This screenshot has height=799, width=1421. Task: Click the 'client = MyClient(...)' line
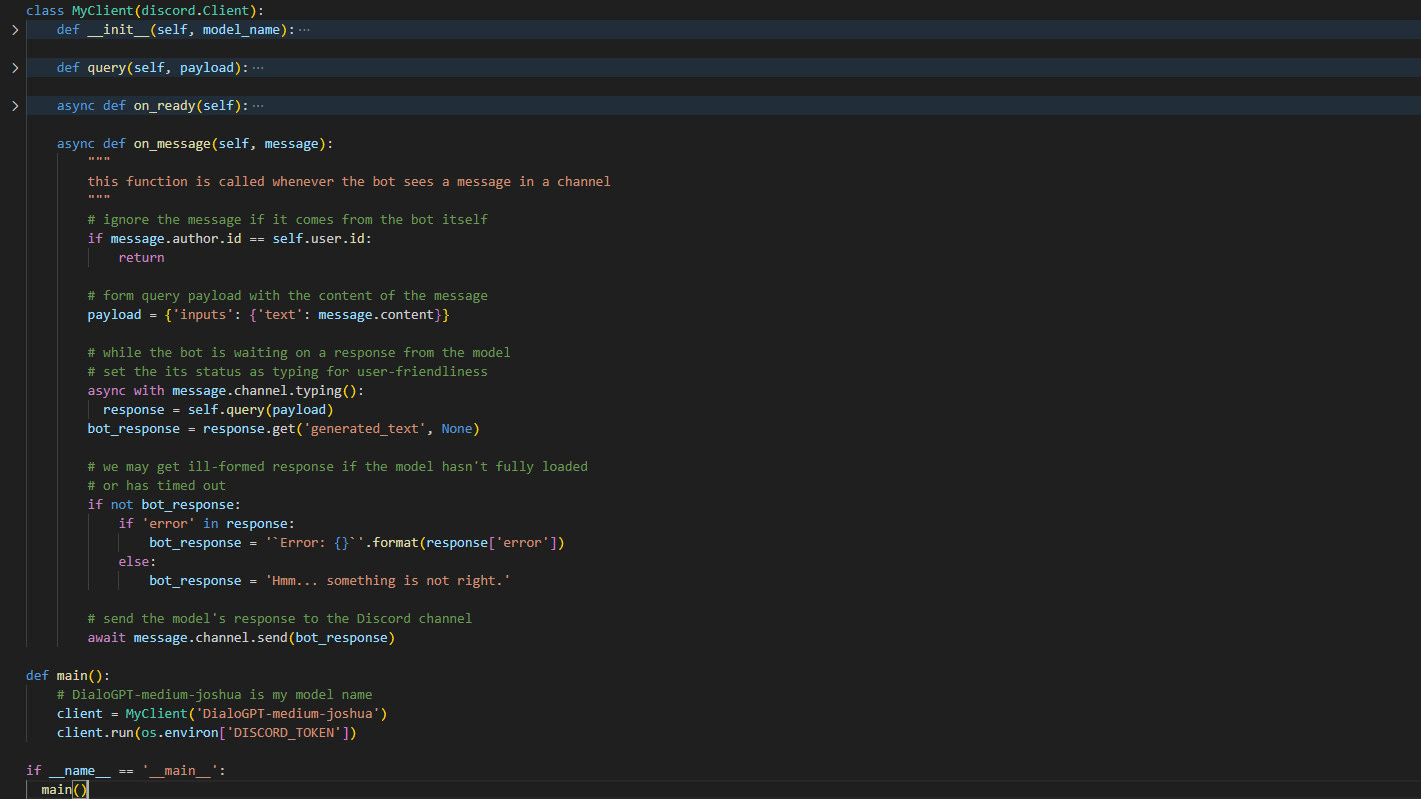click(x=222, y=714)
